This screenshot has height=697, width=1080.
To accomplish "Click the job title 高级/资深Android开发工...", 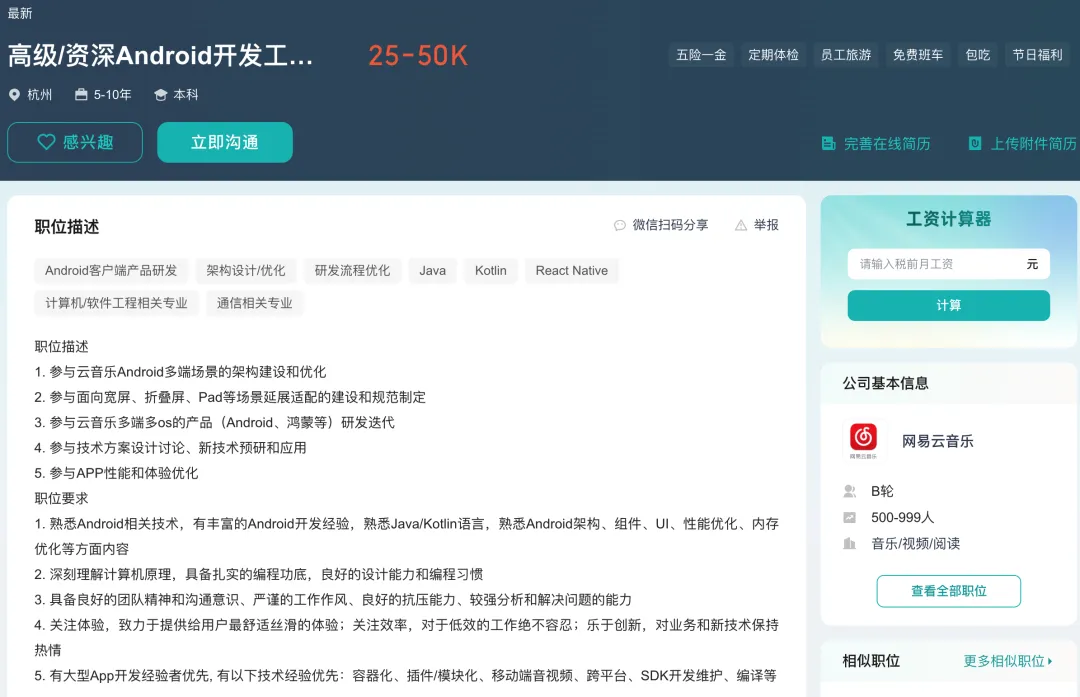I will point(160,56).
